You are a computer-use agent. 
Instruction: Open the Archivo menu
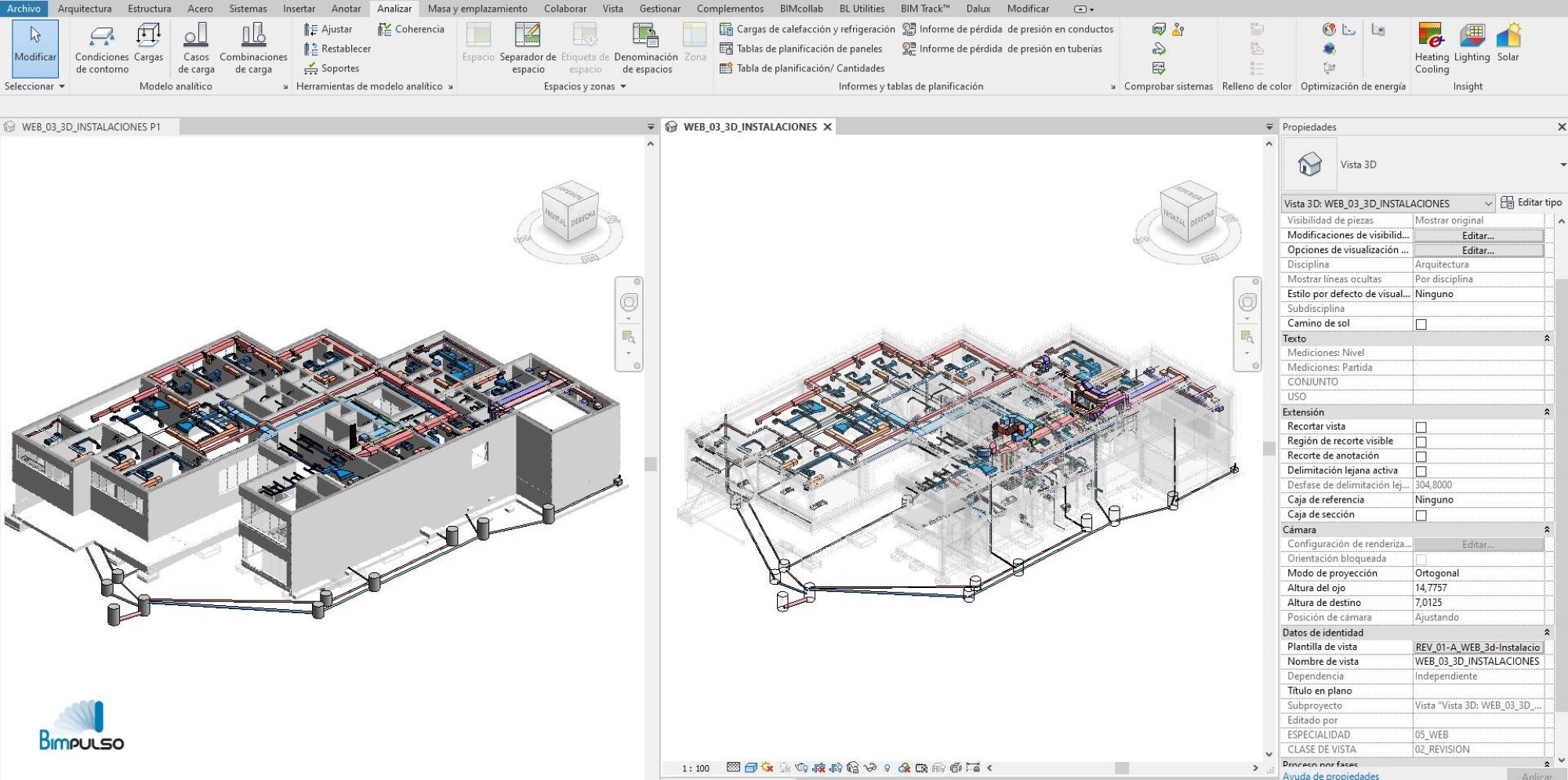coord(24,9)
